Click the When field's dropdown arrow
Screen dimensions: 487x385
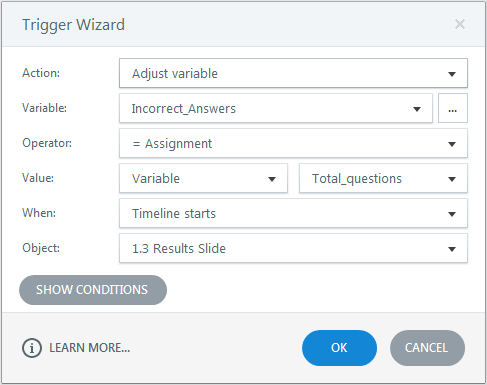452,214
